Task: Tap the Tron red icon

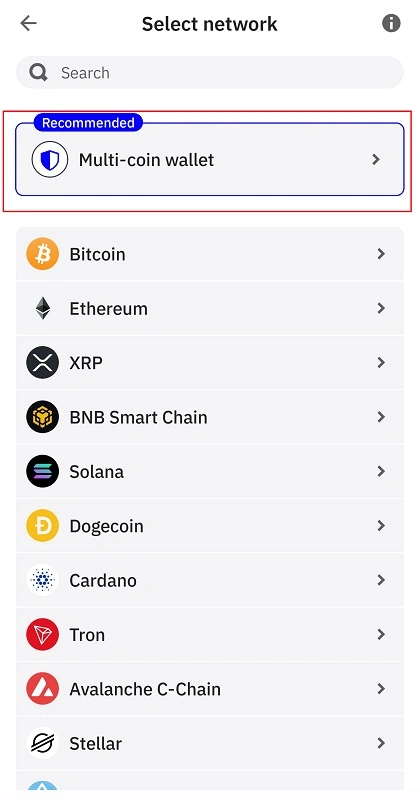Action: point(42,635)
